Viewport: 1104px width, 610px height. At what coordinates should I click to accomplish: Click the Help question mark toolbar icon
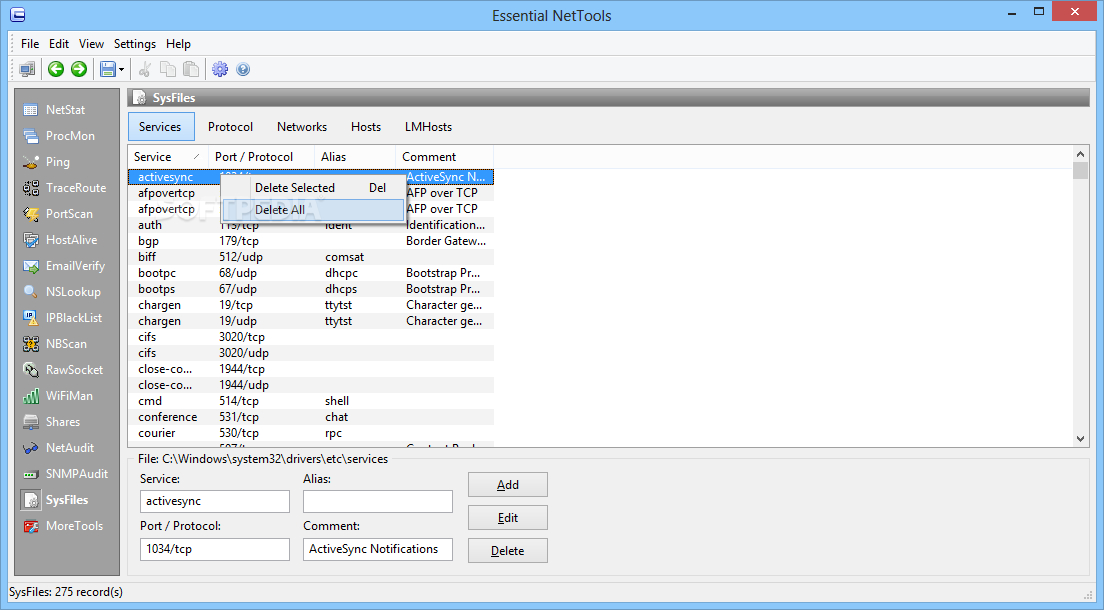(x=243, y=69)
